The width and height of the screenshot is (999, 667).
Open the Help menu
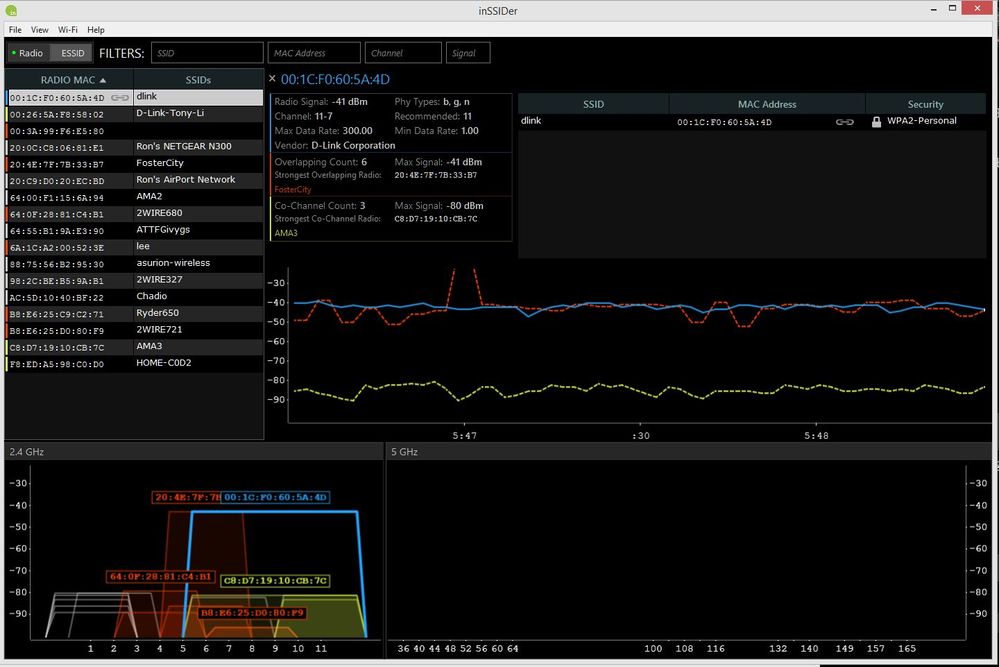[96, 30]
